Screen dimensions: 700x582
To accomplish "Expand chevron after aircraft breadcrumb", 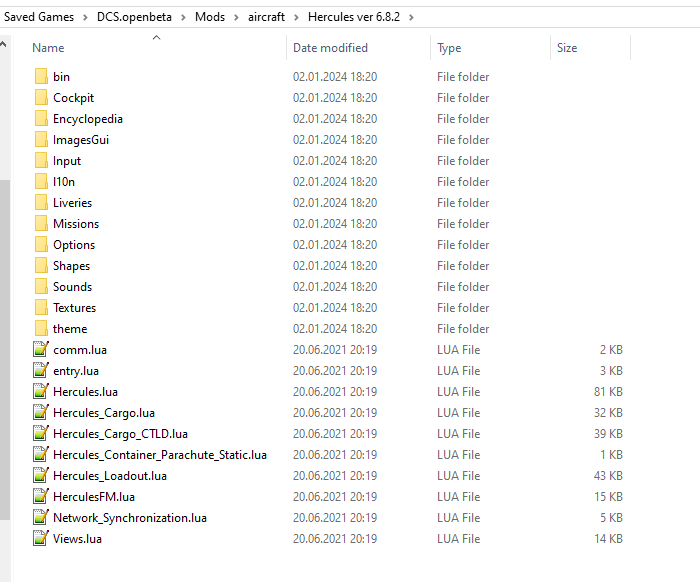I will pyautogui.click(x=296, y=17).
